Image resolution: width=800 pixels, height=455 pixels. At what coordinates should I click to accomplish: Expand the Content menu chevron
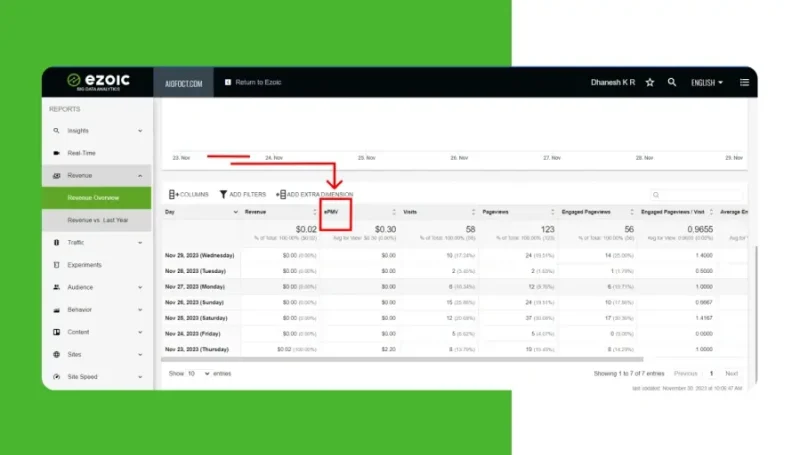[x=140, y=332]
